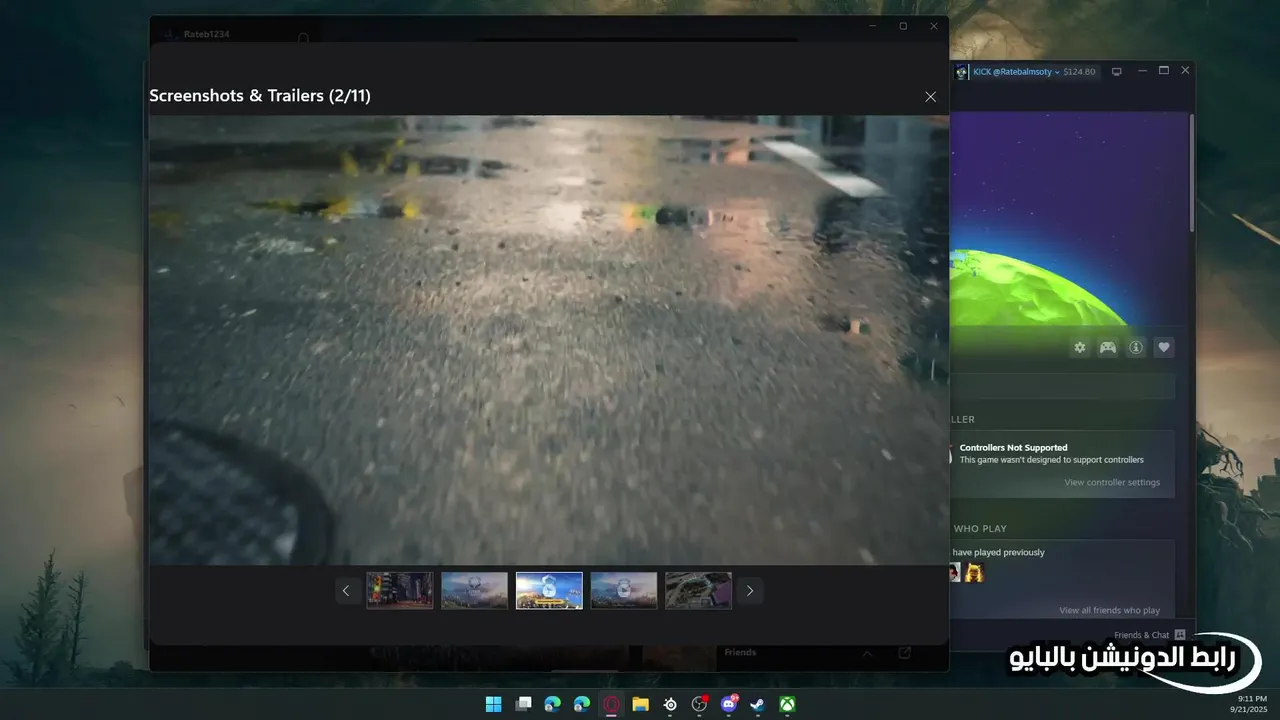This screenshot has width=1280, height=720.
Task: Open first Microsoft Edge taskbar icon
Action: [x=552, y=704]
